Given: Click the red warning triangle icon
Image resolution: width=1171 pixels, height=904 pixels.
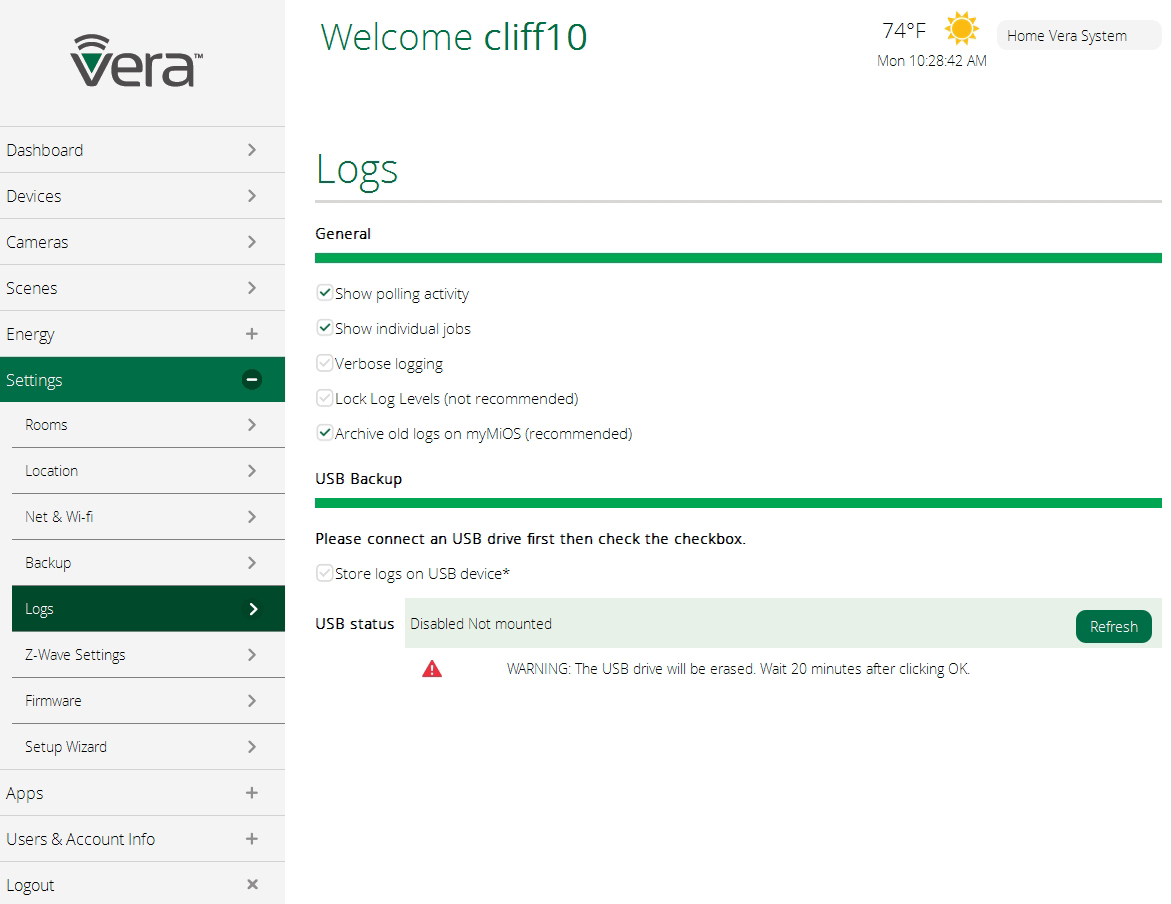Looking at the screenshot, I should tap(432, 669).
